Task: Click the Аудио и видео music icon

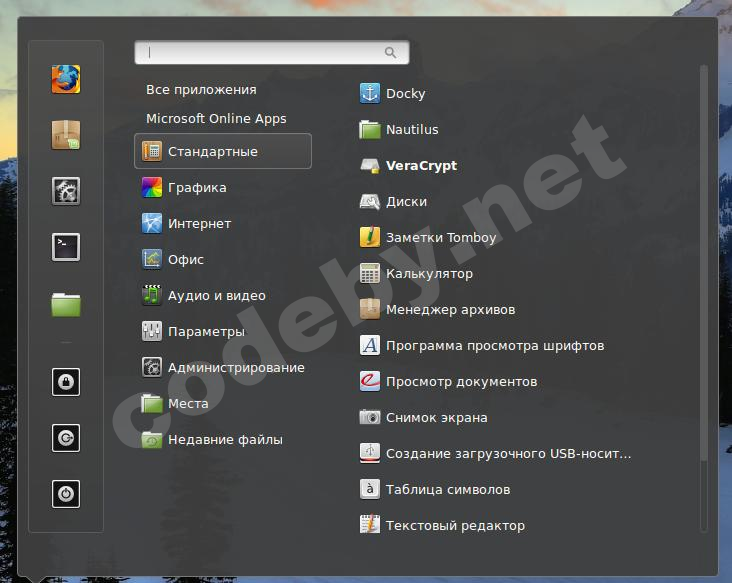Action: pyautogui.click(x=152, y=295)
